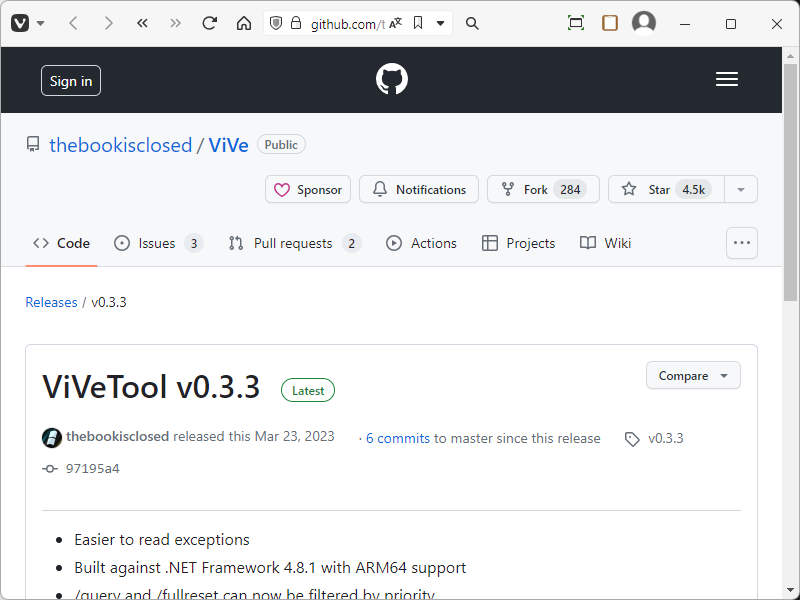The height and width of the screenshot is (600, 800).
Task: Go to the browser home page
Action: point(244,23)
